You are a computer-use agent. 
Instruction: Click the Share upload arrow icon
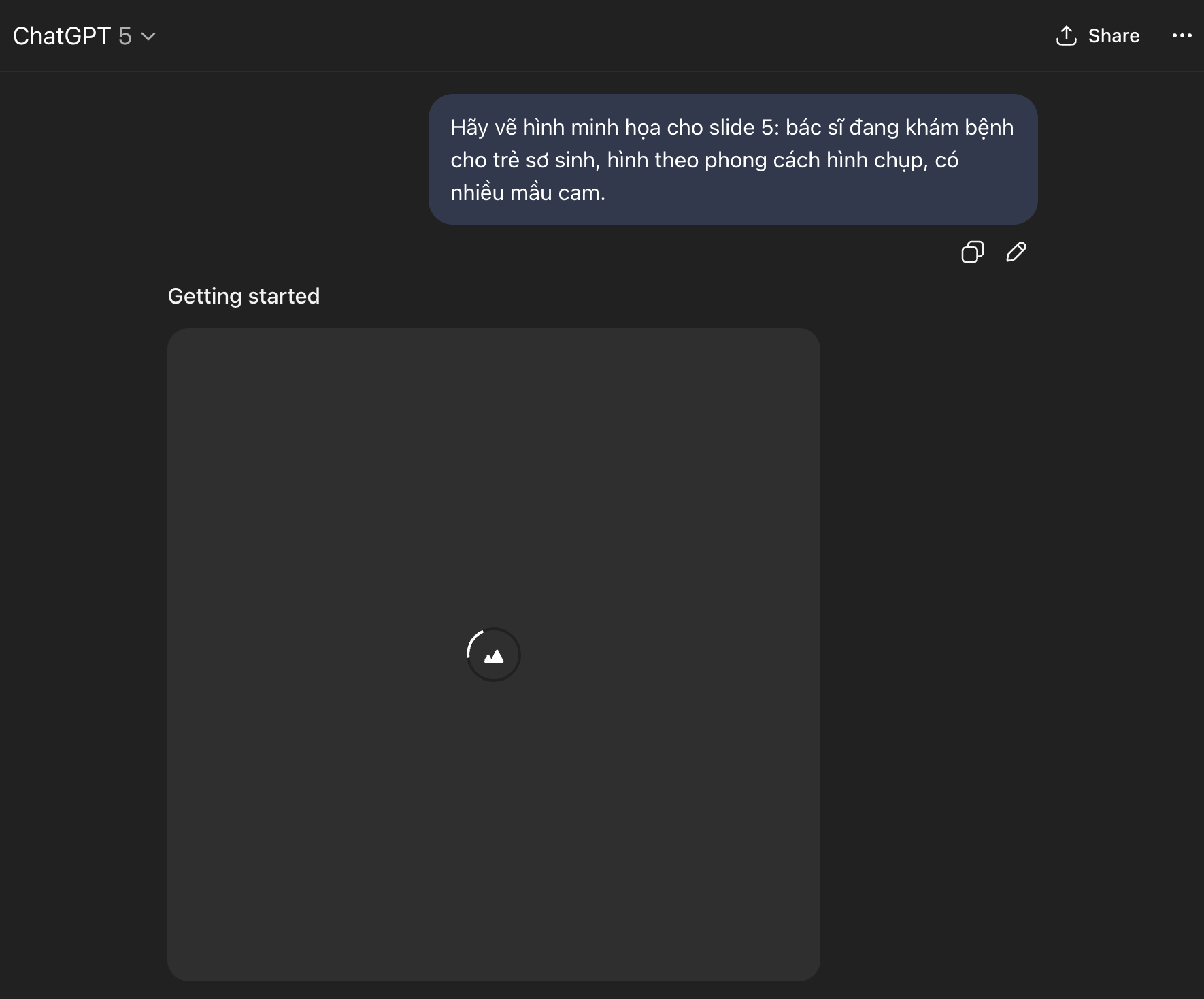(1066, 35)
